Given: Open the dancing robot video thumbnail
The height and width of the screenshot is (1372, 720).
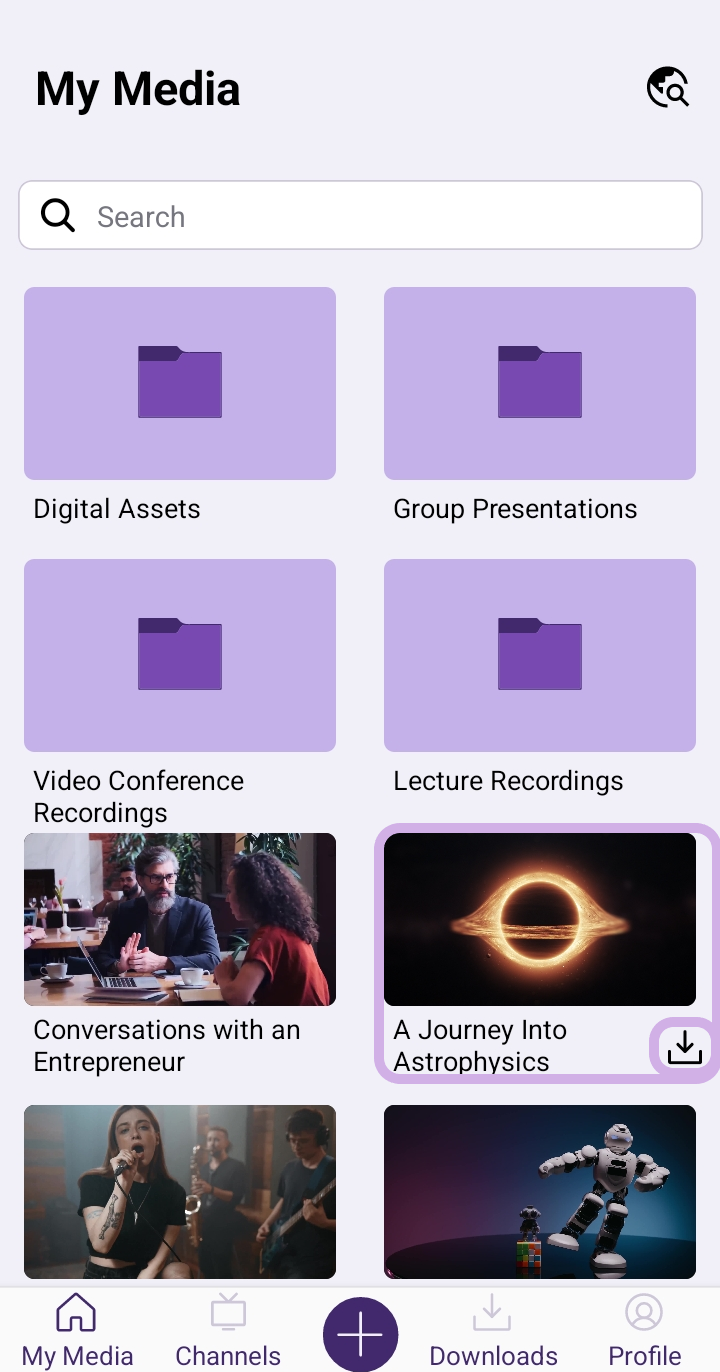Looking at the screenshot, I should [540, 1191].
